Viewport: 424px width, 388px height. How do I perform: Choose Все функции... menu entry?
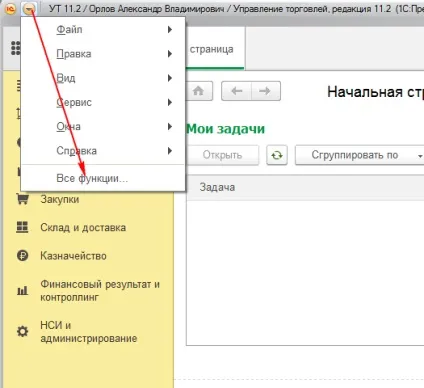click(x=103, y=178)
